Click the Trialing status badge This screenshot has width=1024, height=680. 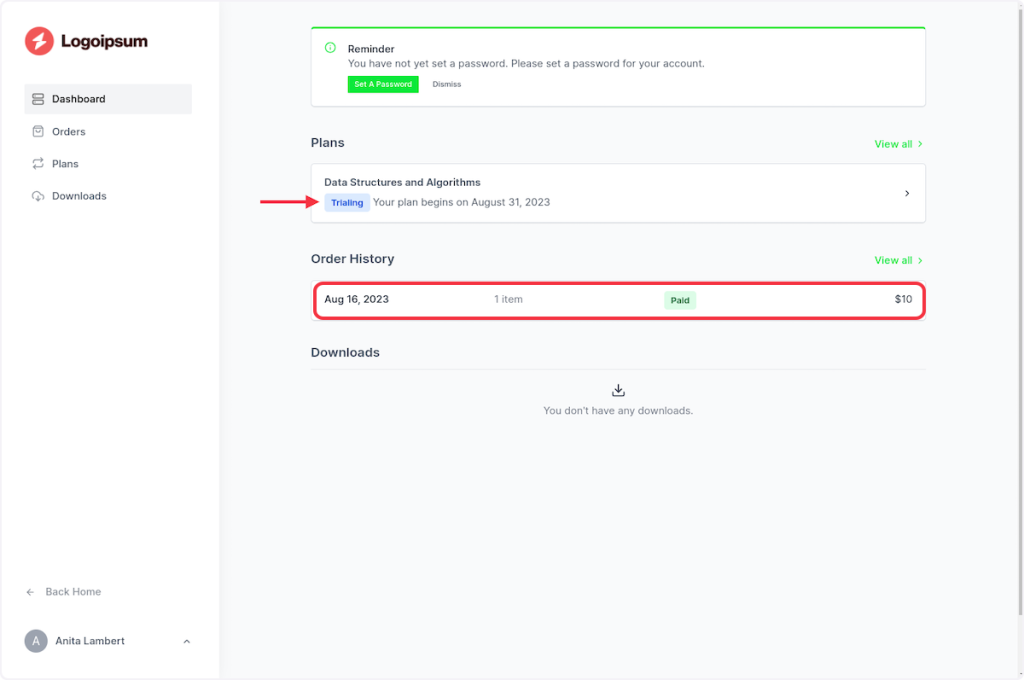347,202
